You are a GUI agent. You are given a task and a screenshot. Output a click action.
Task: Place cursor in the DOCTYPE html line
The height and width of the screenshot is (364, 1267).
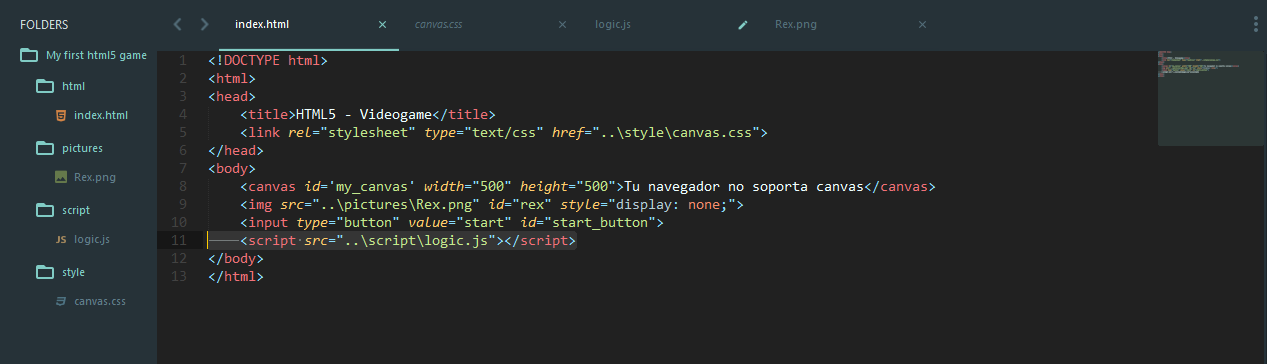[268, 61]
